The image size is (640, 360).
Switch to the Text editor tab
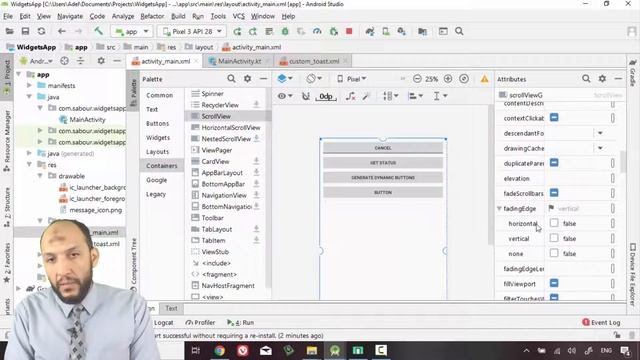pyautogui.click(x=171, y=308)
